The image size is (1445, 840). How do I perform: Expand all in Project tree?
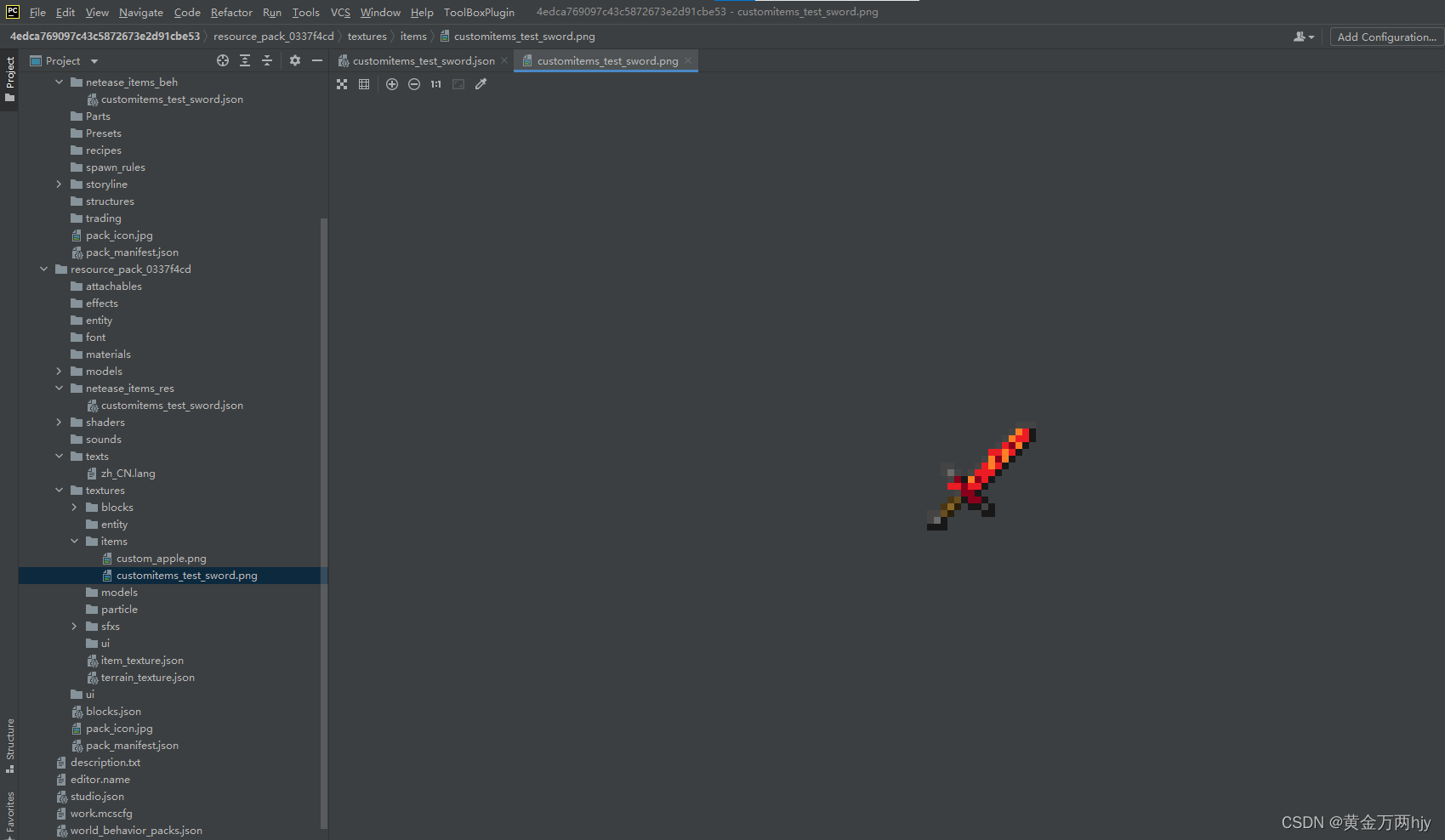pyautogui.click(x=245, y=60)
